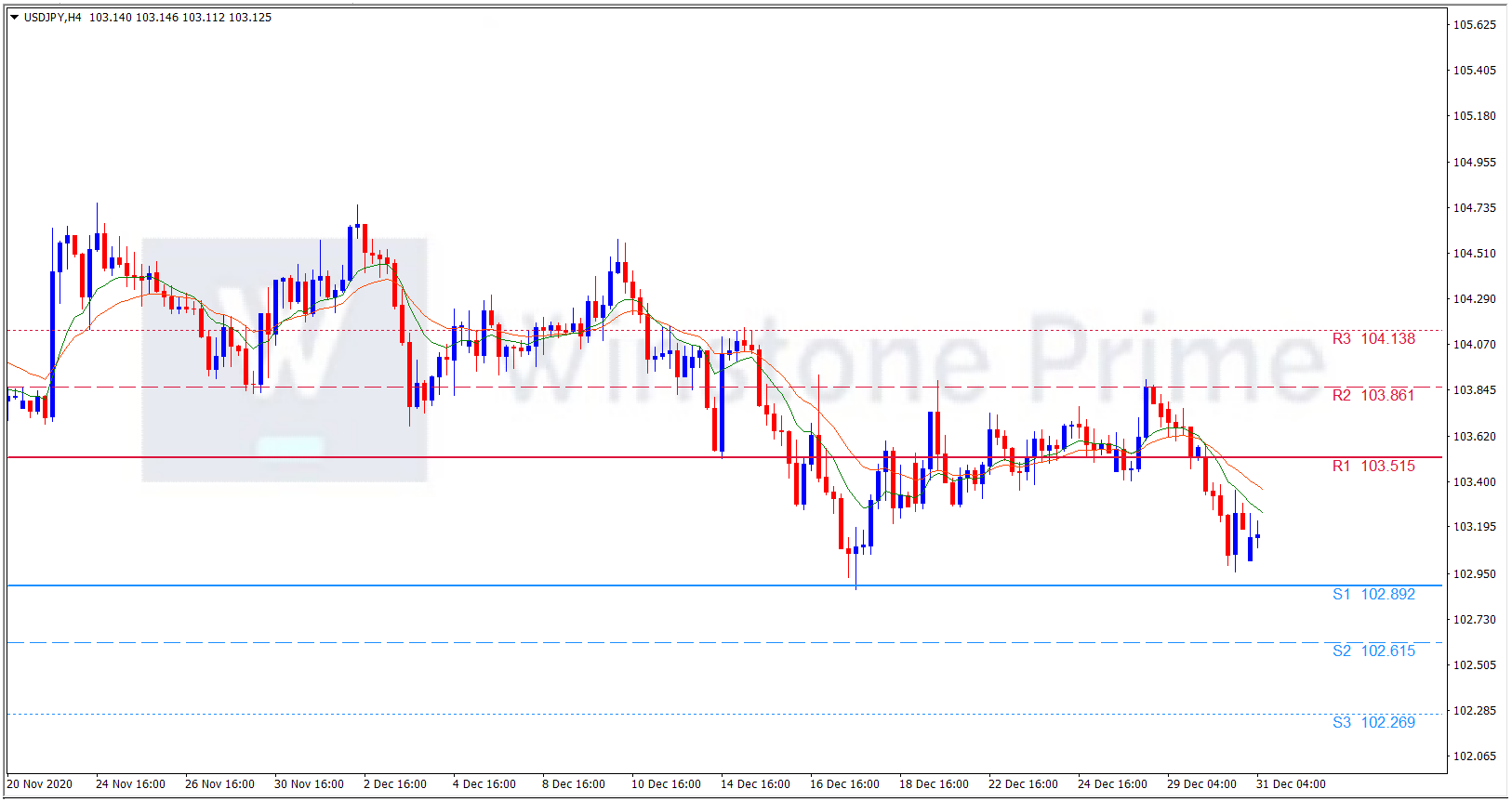Click the 105.625 price scale value

(1474, 25)
